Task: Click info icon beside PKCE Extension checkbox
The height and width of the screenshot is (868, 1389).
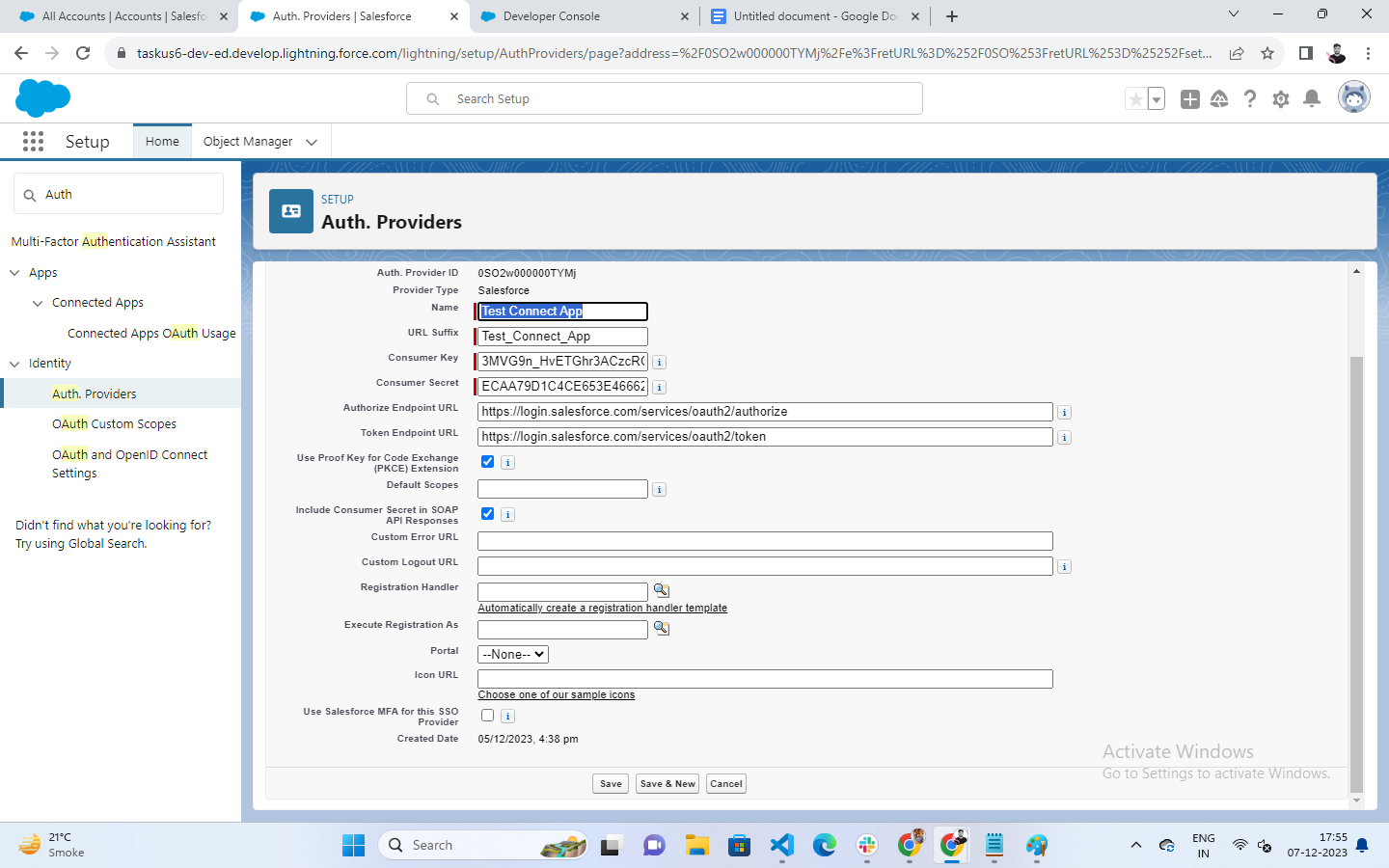Action: (x=508, y=463)
